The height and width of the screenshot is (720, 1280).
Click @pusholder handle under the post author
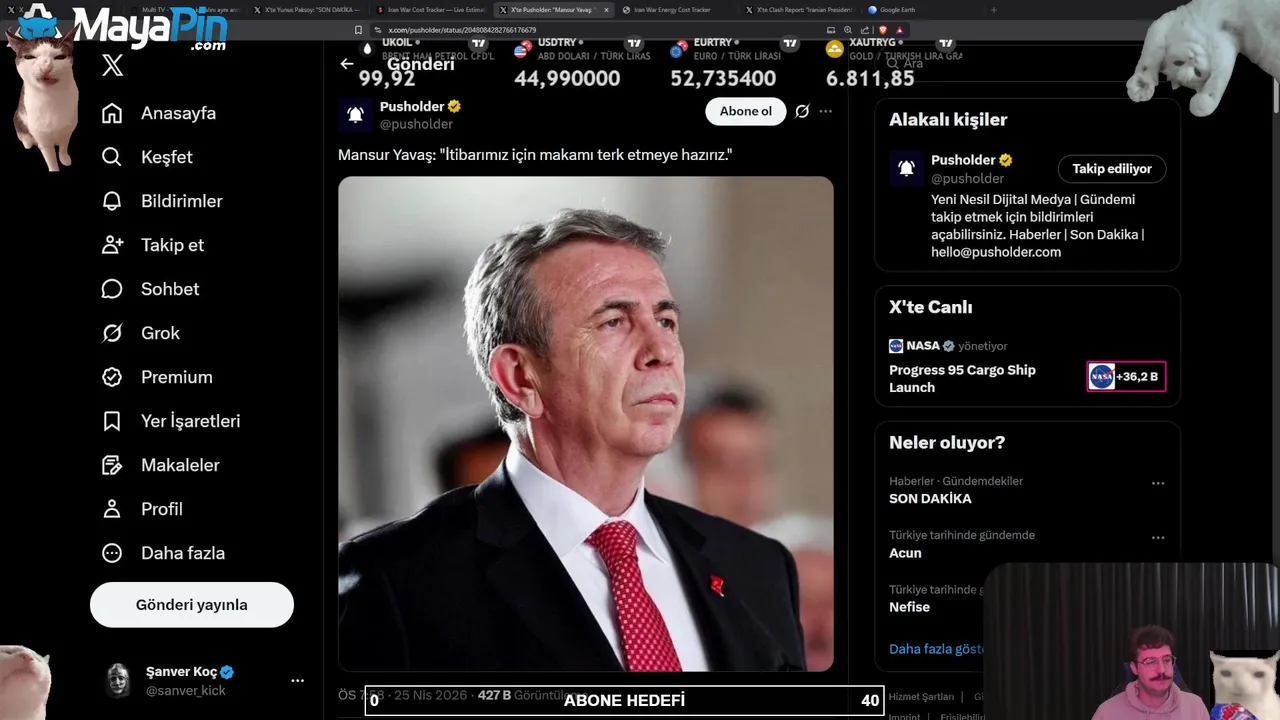click(416, 124)
